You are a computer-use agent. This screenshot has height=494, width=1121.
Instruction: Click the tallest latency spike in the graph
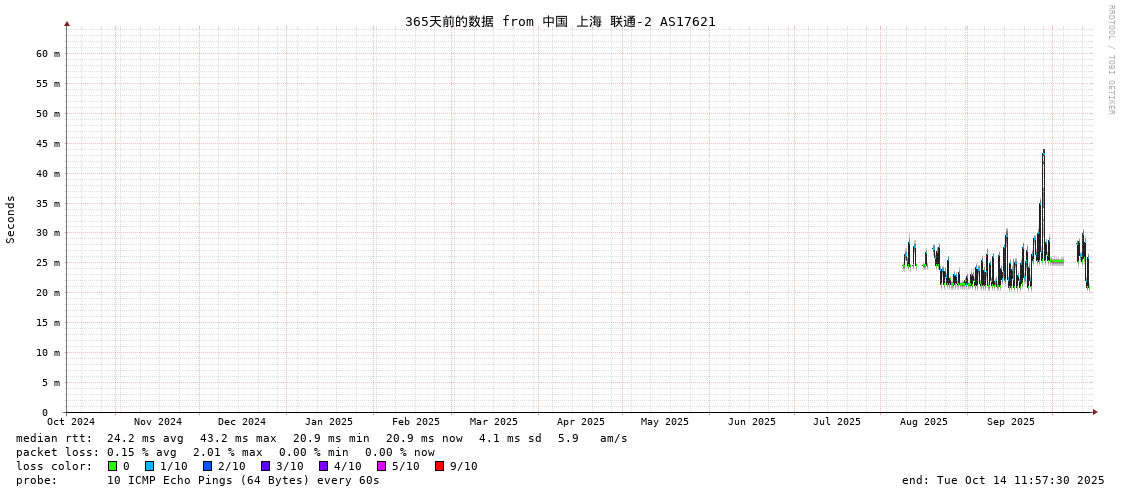click(1043, 153)
